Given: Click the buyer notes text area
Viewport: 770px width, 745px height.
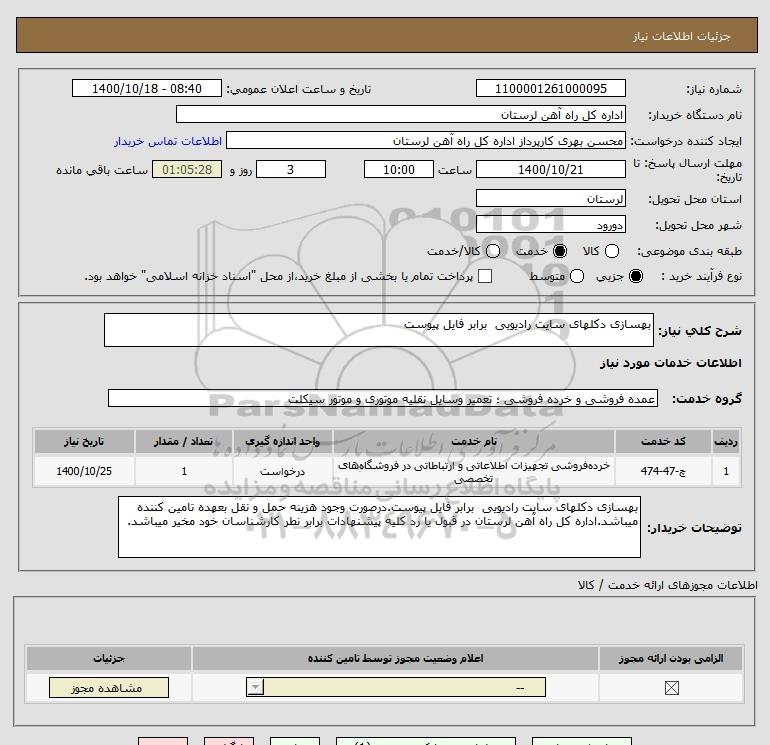Looking at the screenshot, I should (x=379, y=526).
